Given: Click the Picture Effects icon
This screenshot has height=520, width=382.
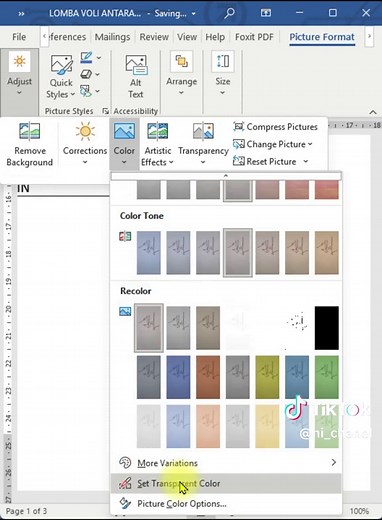Looking at the screenshot, I should click(86, 74).
